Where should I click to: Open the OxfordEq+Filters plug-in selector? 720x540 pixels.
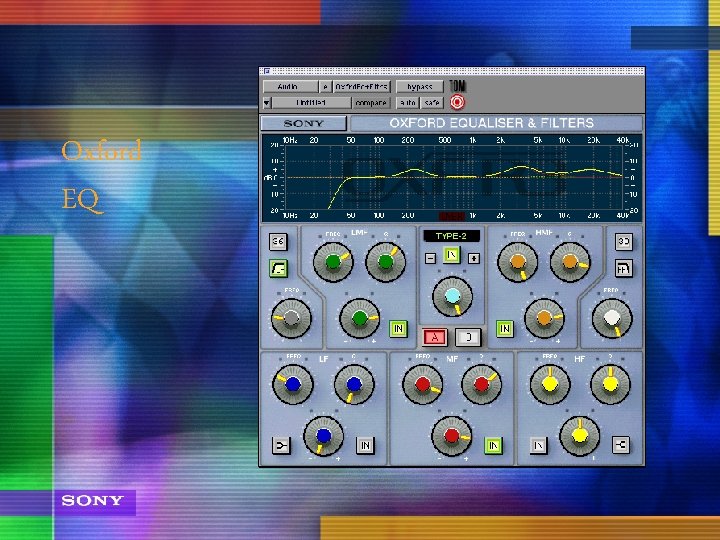click(x=361, y=86)
